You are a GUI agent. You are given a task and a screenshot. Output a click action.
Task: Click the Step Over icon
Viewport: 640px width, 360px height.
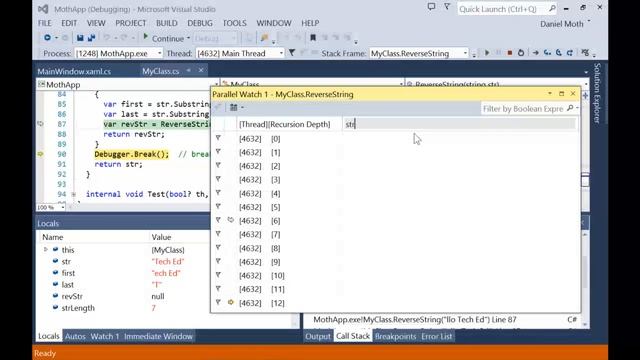point(559,53)
